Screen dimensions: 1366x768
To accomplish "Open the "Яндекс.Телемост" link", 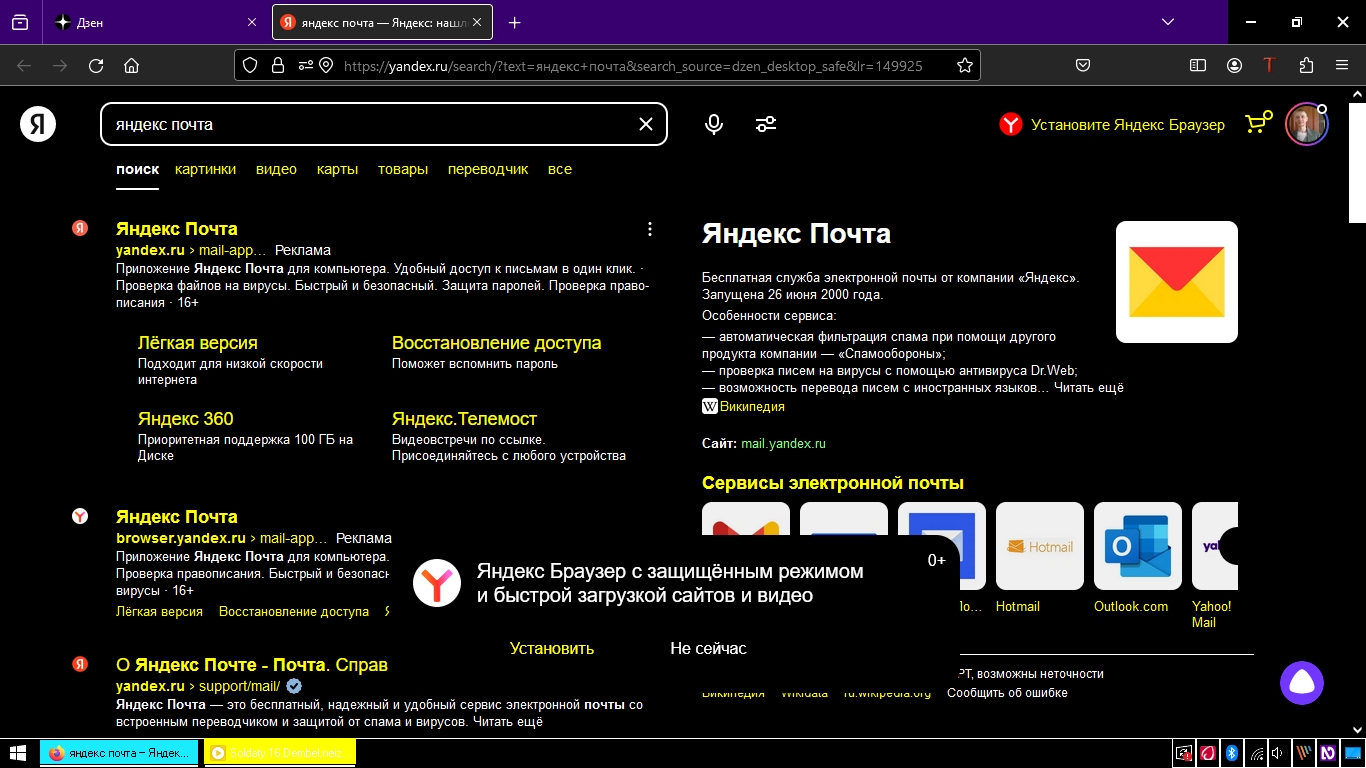I will pyautogui.click(x=465, y=419).
